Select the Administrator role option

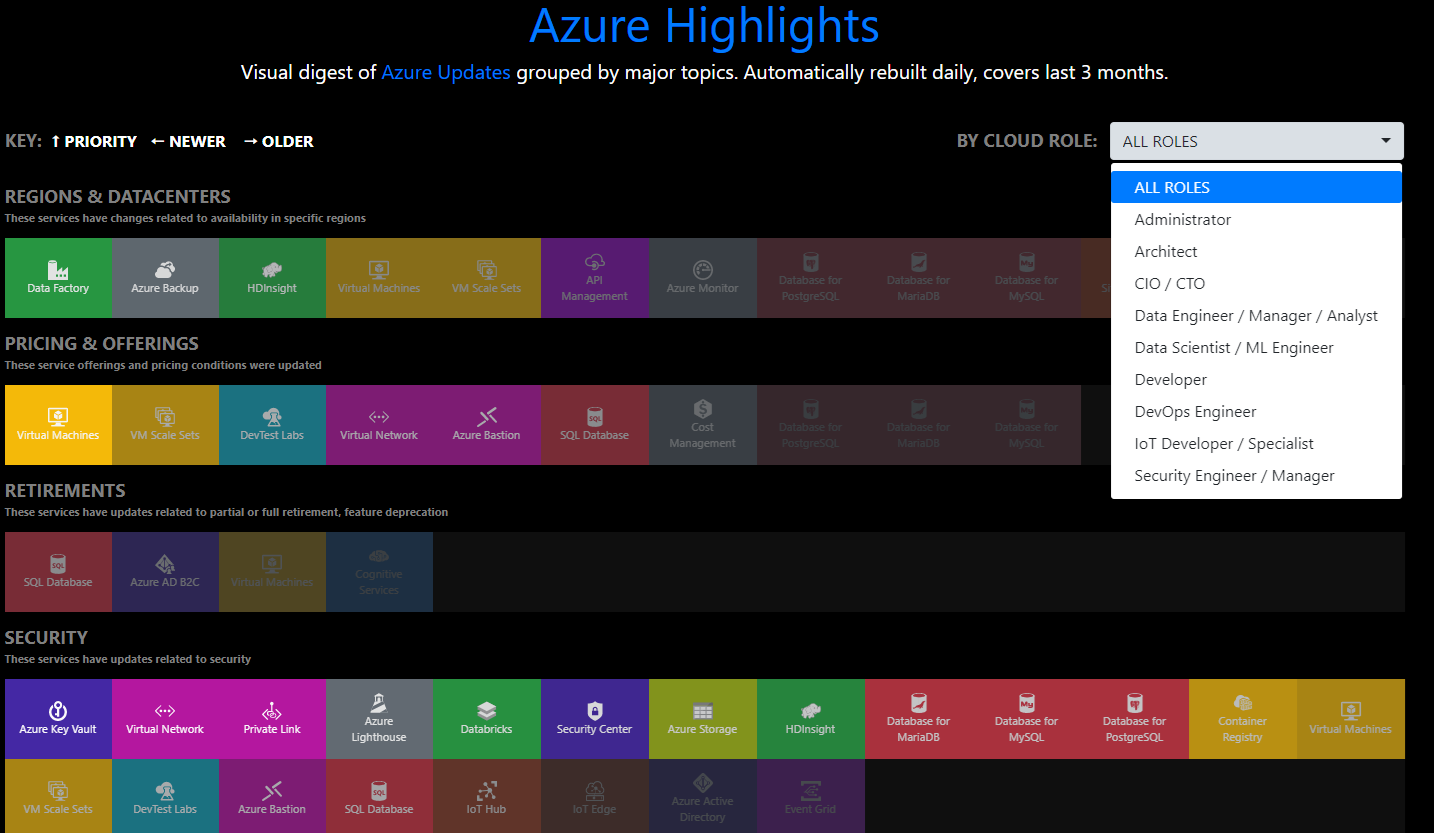(x=1256, y=219)
